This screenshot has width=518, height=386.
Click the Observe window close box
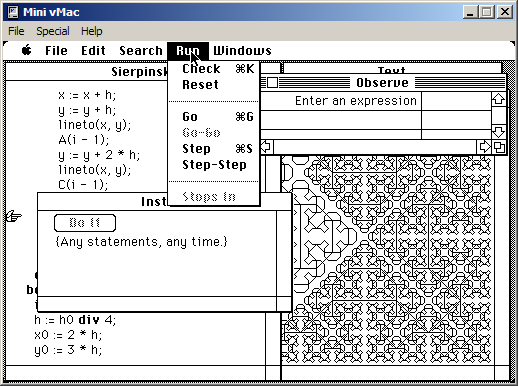coord(272,83)
